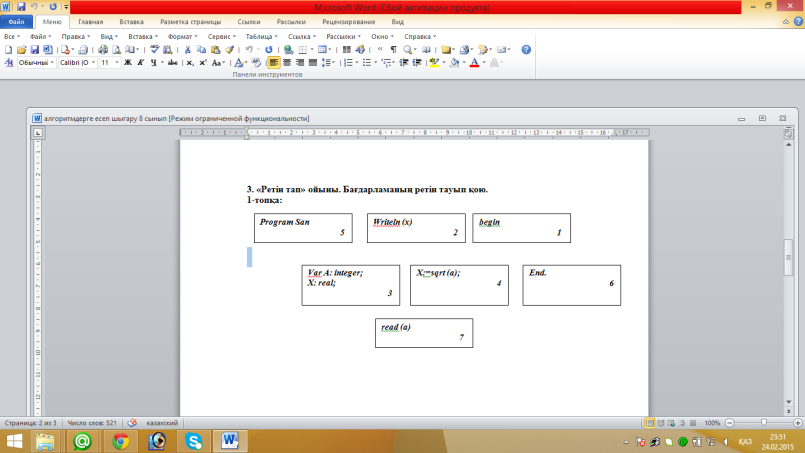Open Word Help question mark icon
This screenshot has width=805, height=453.
(x=526, y=50)
